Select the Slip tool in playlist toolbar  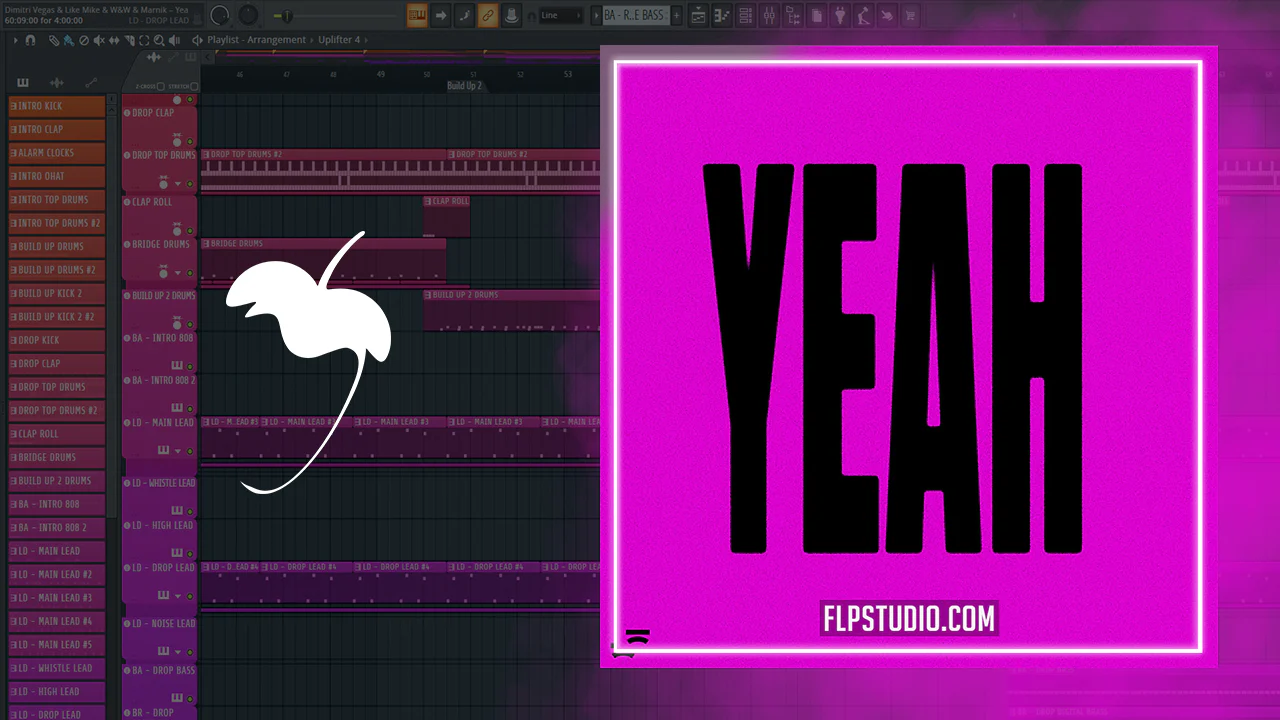pyautogui.click(x=113, y=40)
